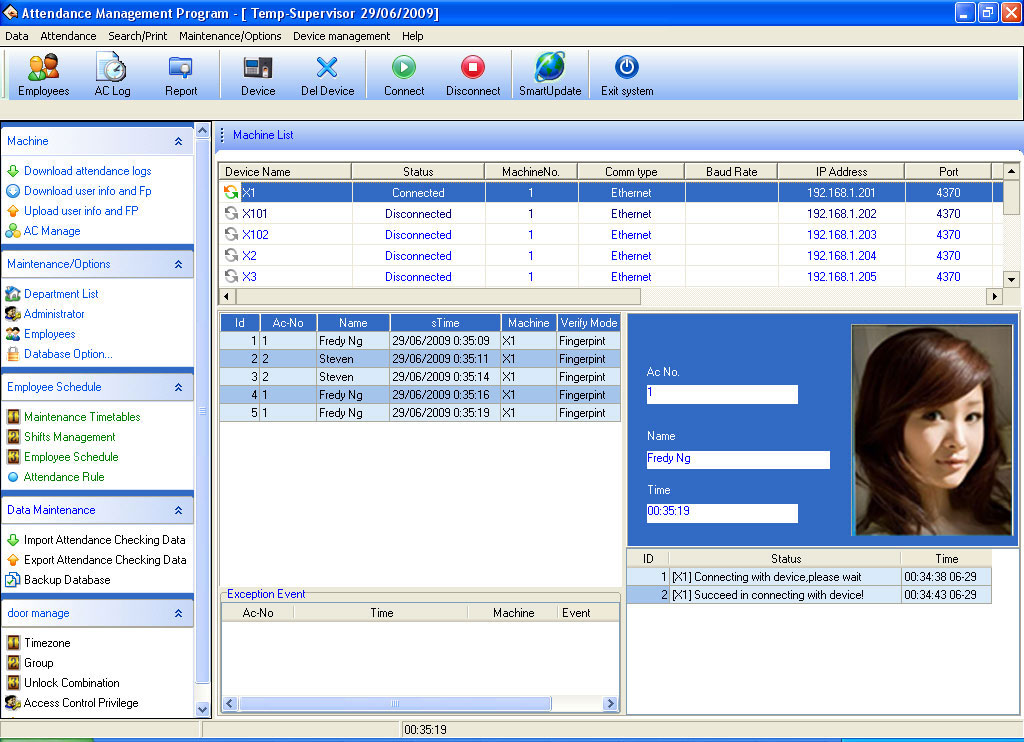Click the red Disconnect icon
Screen dimensions: 1024x742
[473, 68]
